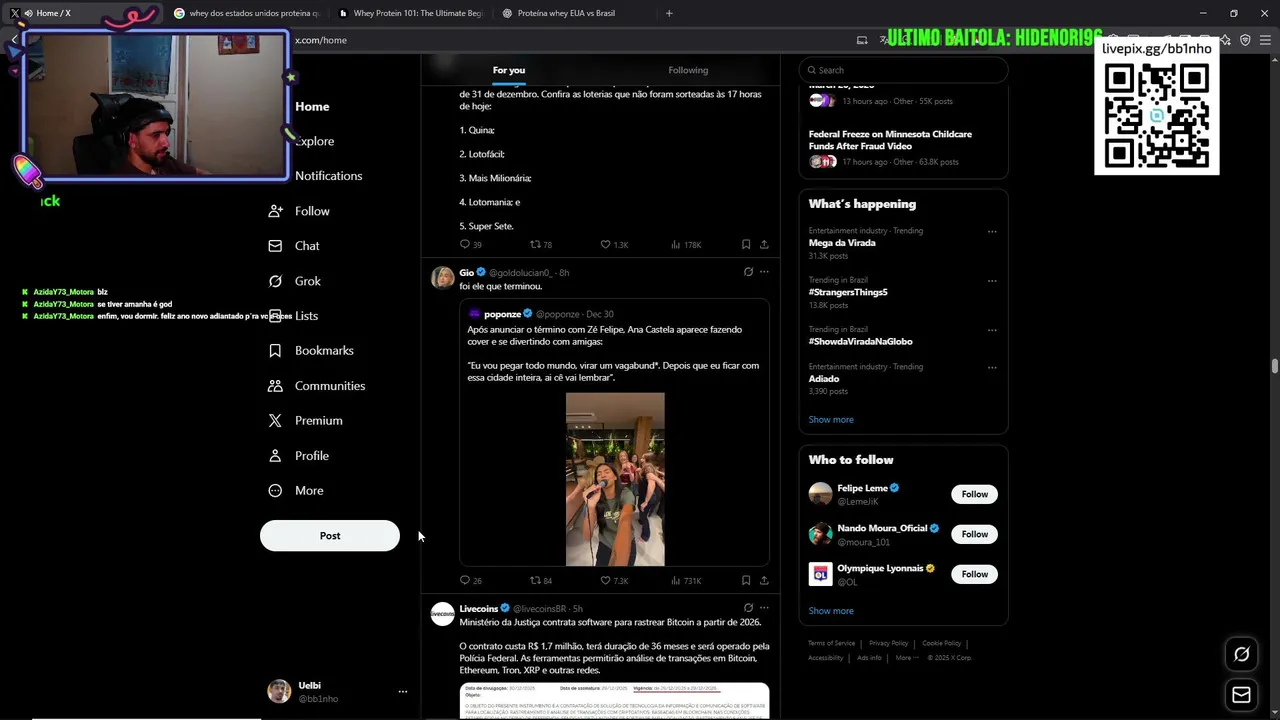Open the More menu in sidebar
Image resolution: width=1280 pixels, height=720 pixels.
296,491
